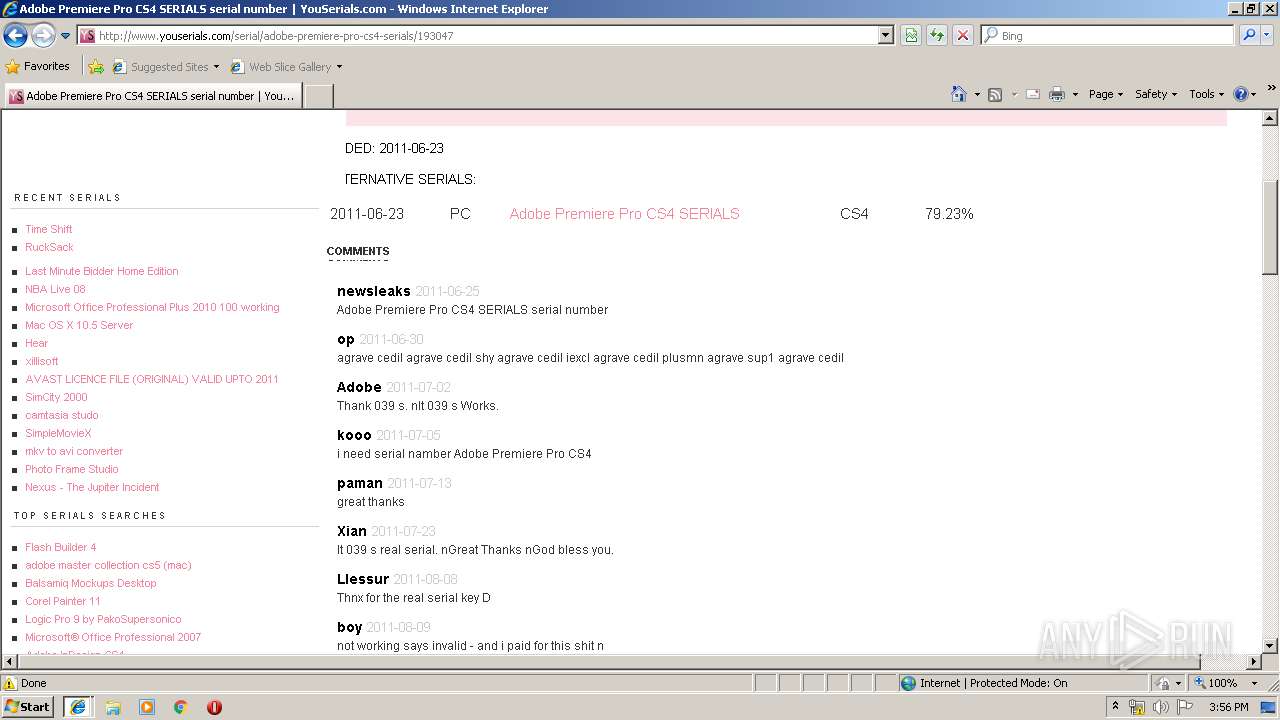
Task: Open a new blank tab
Action: tap(318, 96)
